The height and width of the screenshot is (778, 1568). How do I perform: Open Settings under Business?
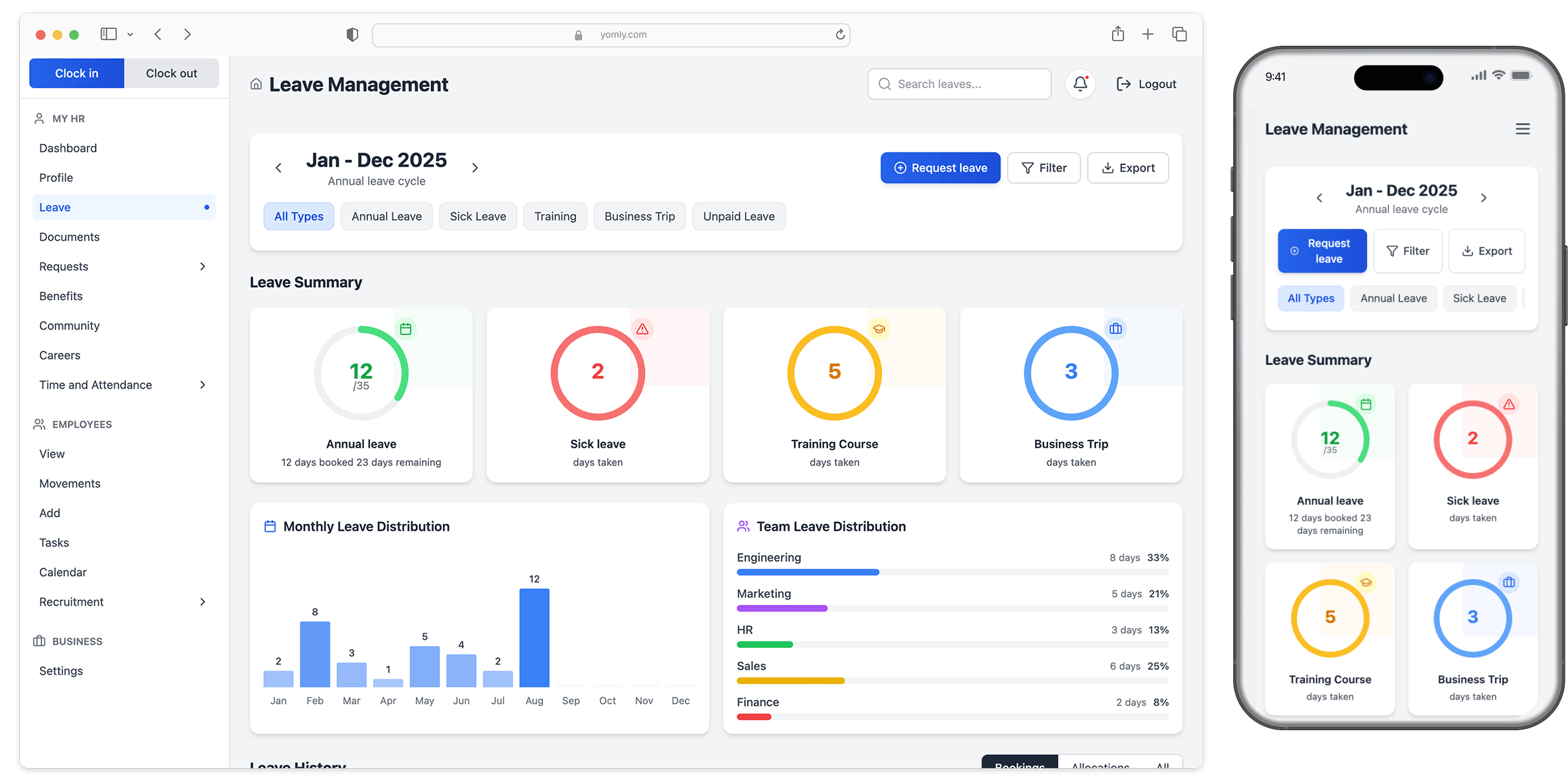[124, 671]
